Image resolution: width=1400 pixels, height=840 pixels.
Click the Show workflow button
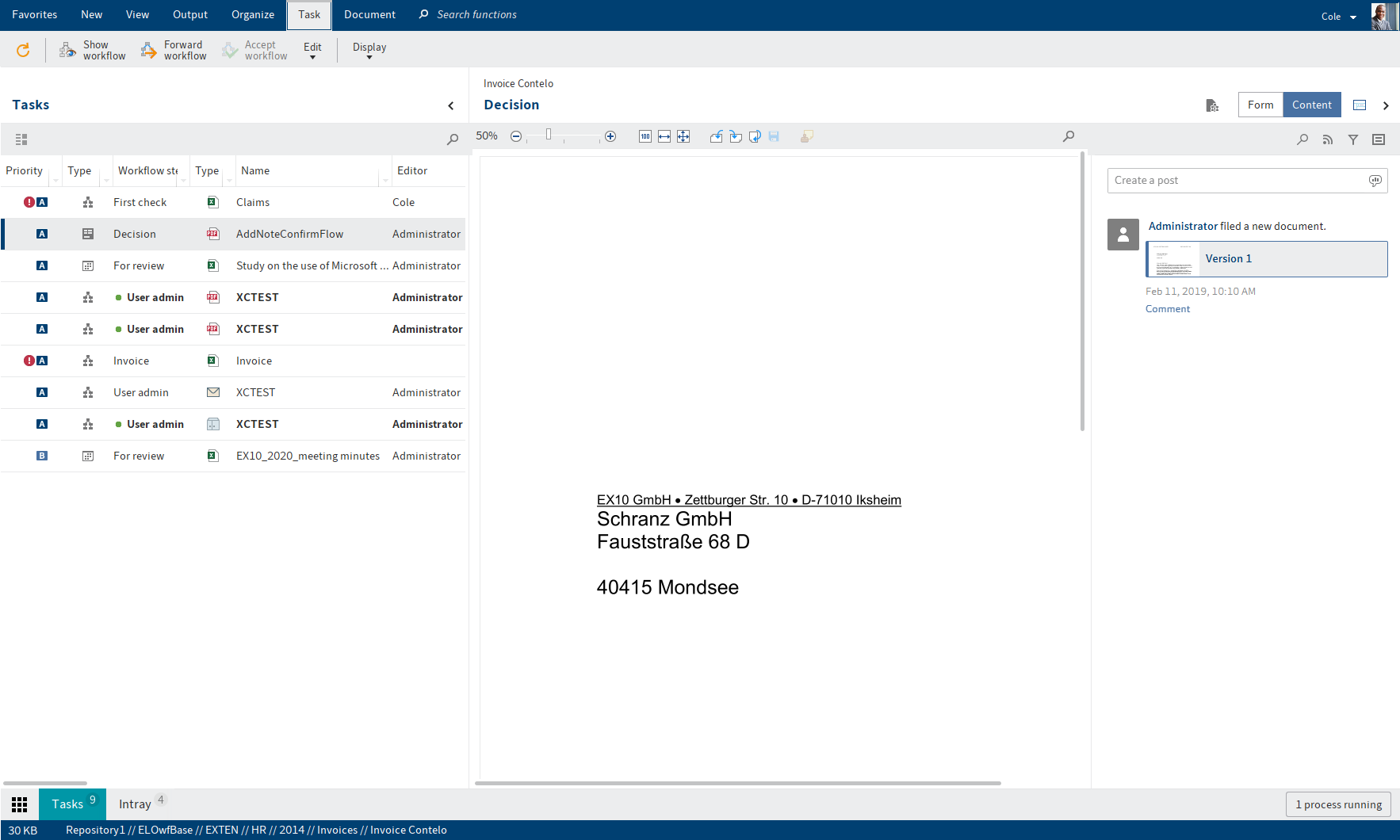coord(93,50)
